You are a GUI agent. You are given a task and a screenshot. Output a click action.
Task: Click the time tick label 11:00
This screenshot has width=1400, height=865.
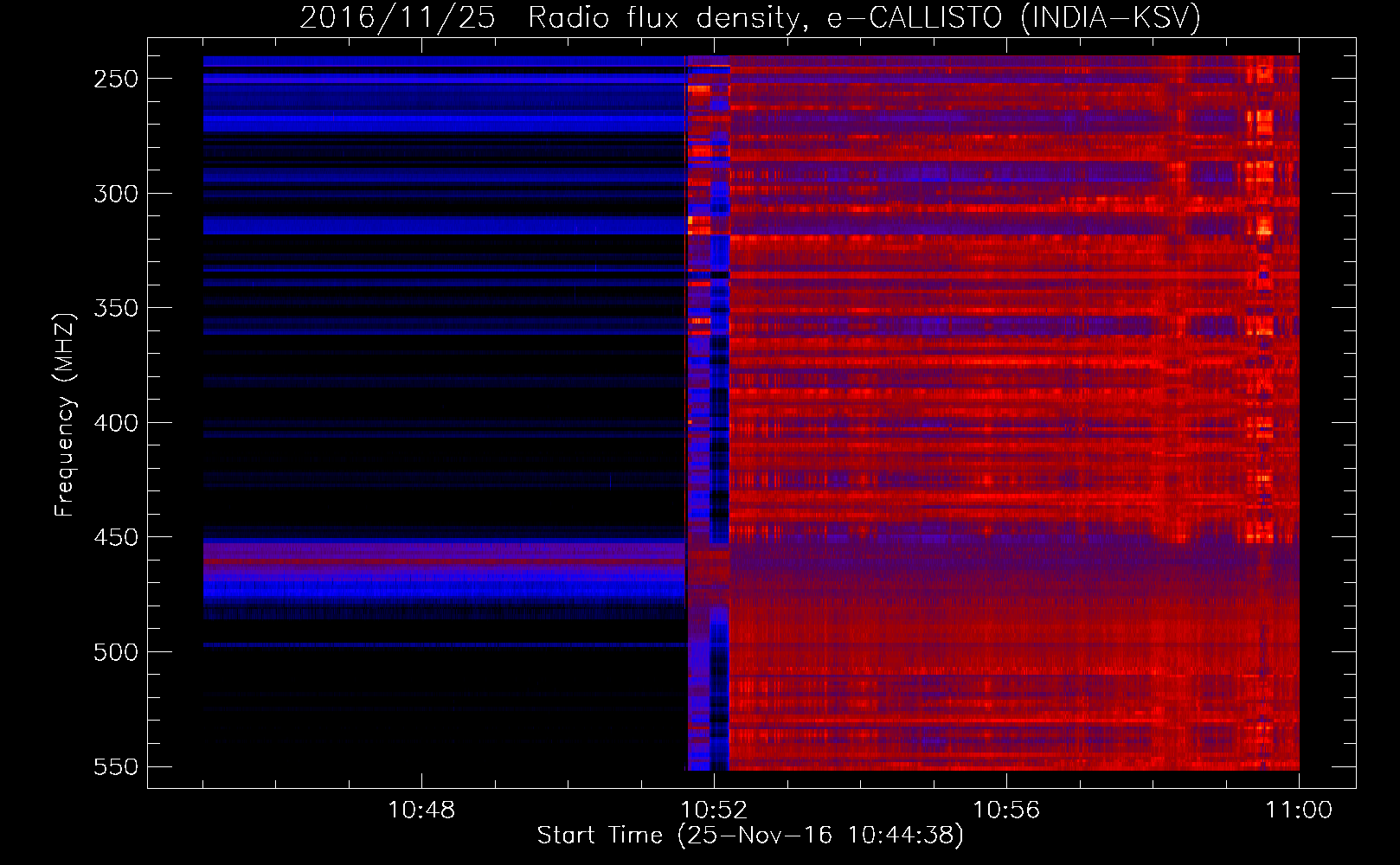point(1299,811)
